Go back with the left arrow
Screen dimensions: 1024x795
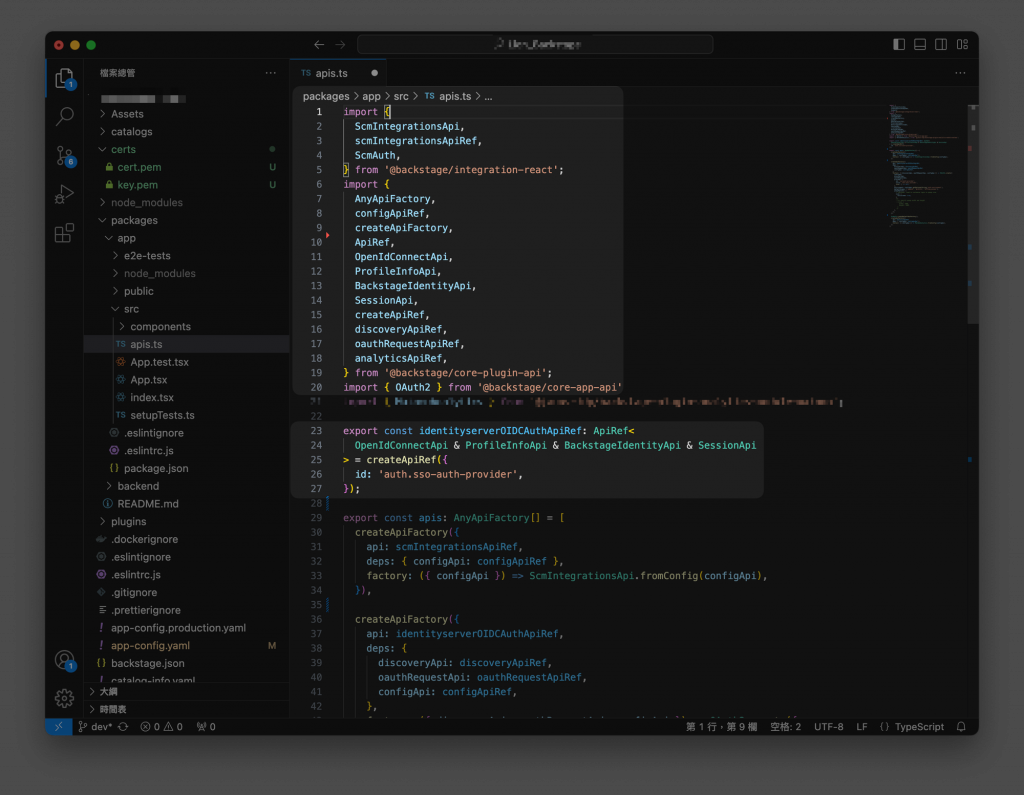click(319, 44)
